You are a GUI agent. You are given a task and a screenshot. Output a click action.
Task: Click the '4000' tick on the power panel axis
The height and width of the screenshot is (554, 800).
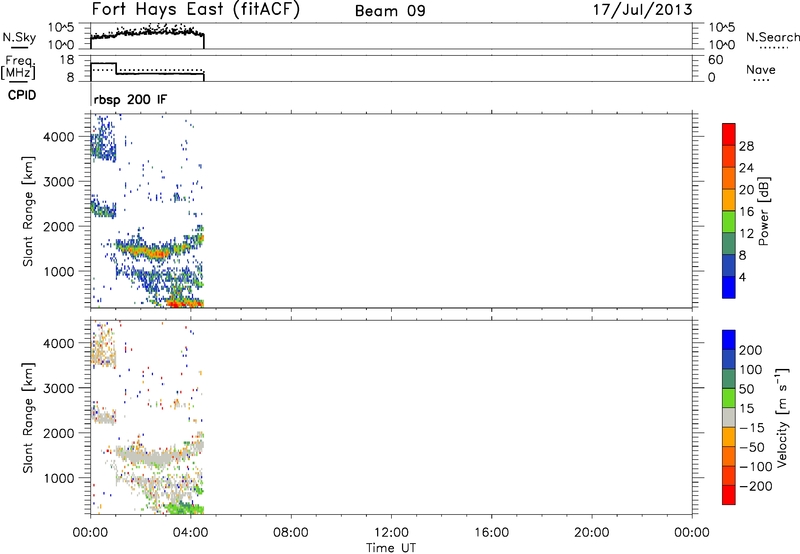[x=59, y=137]
